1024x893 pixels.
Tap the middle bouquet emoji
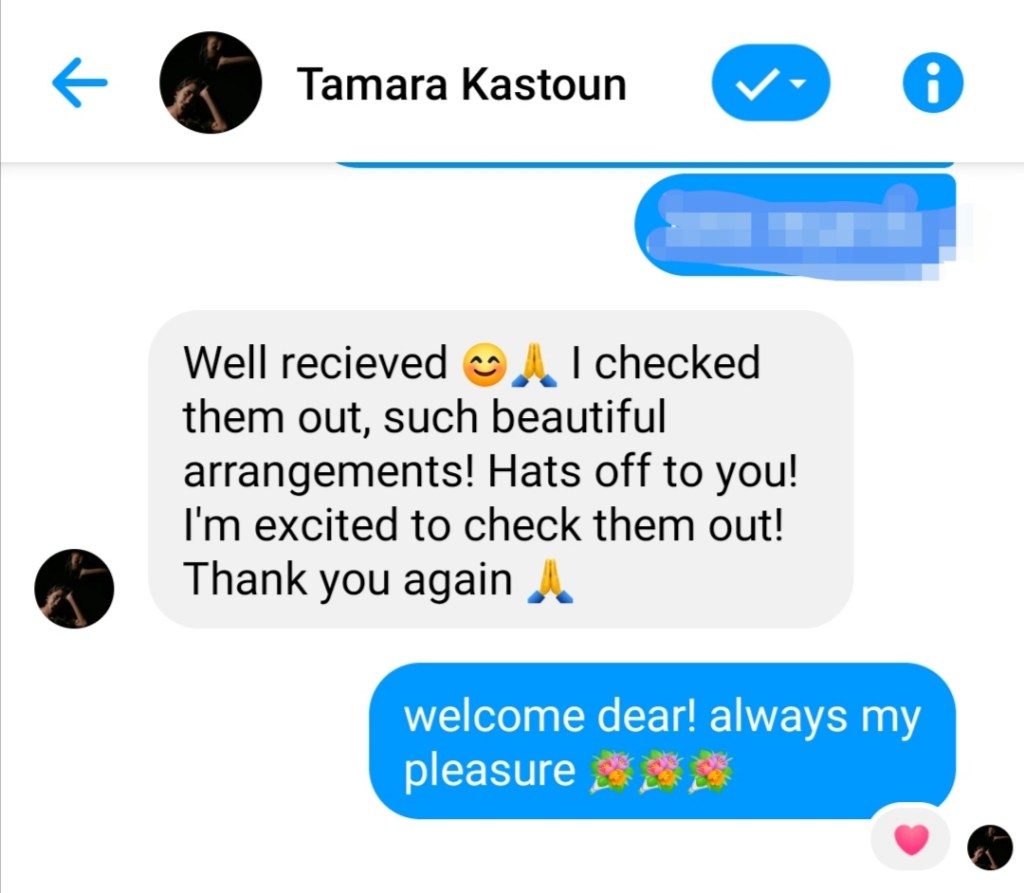pos(661,771)
